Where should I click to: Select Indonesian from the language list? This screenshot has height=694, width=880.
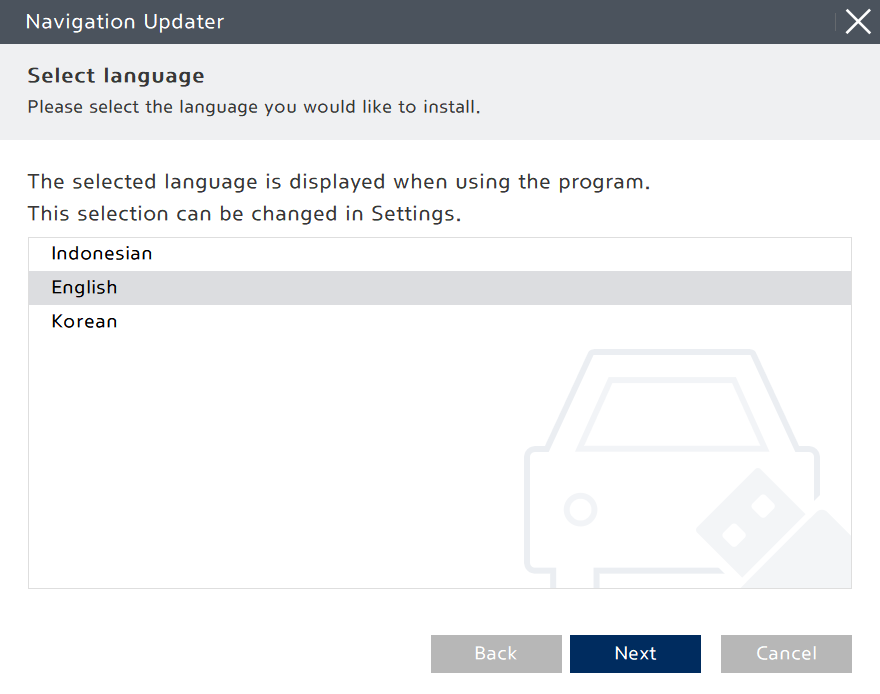tap(102, 254)
